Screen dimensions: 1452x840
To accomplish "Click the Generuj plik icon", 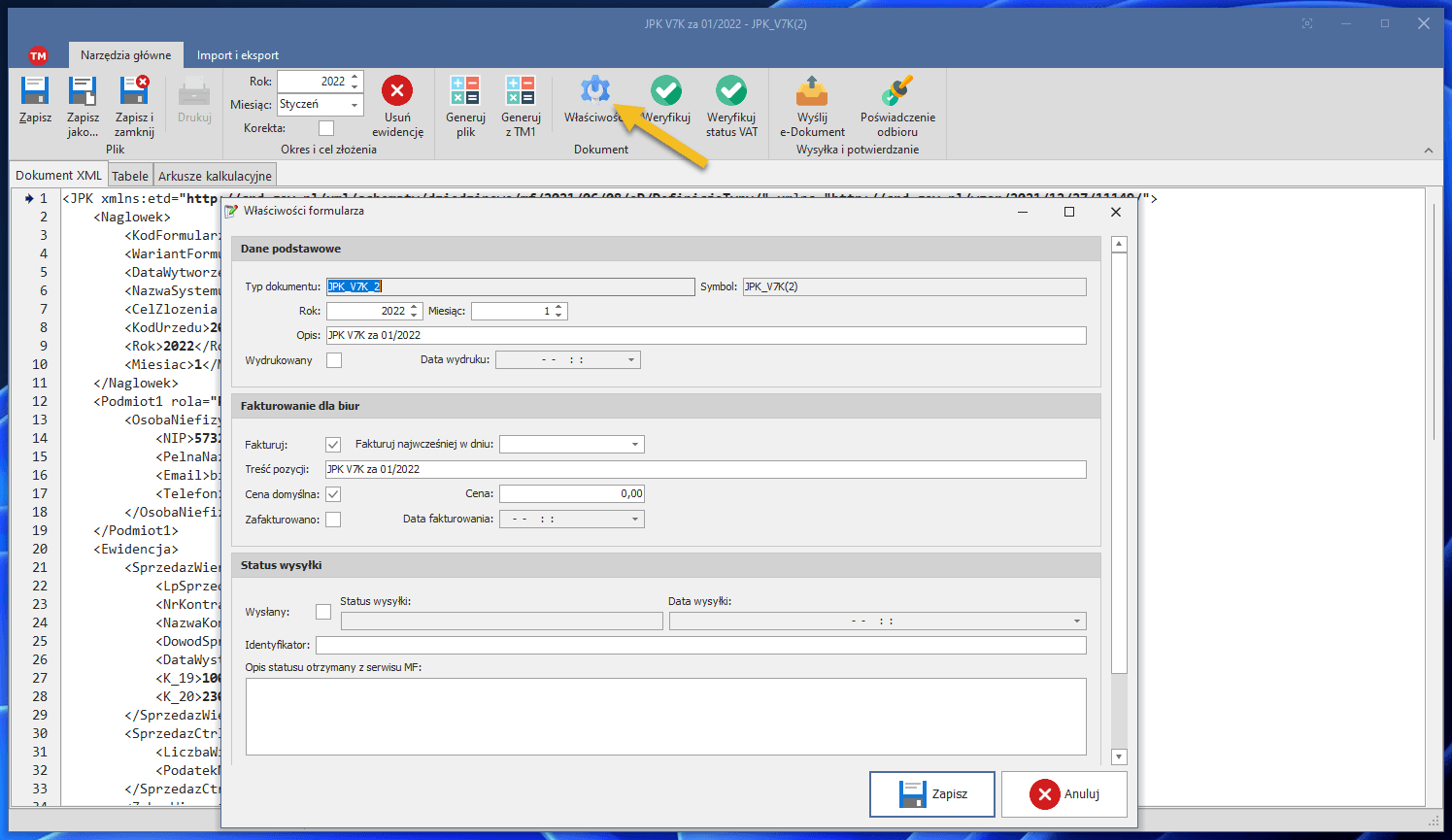I will (x=465, y=92).
